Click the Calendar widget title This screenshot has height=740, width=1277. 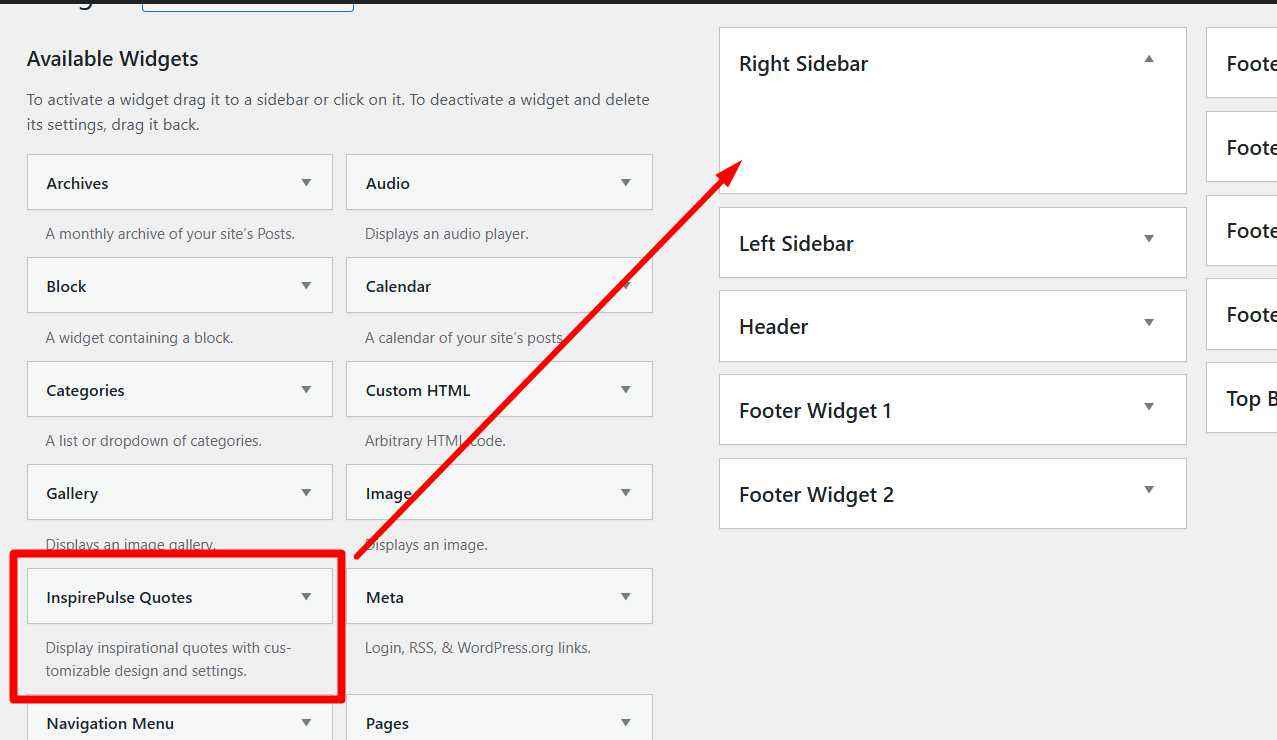click(x=398, y=286)
